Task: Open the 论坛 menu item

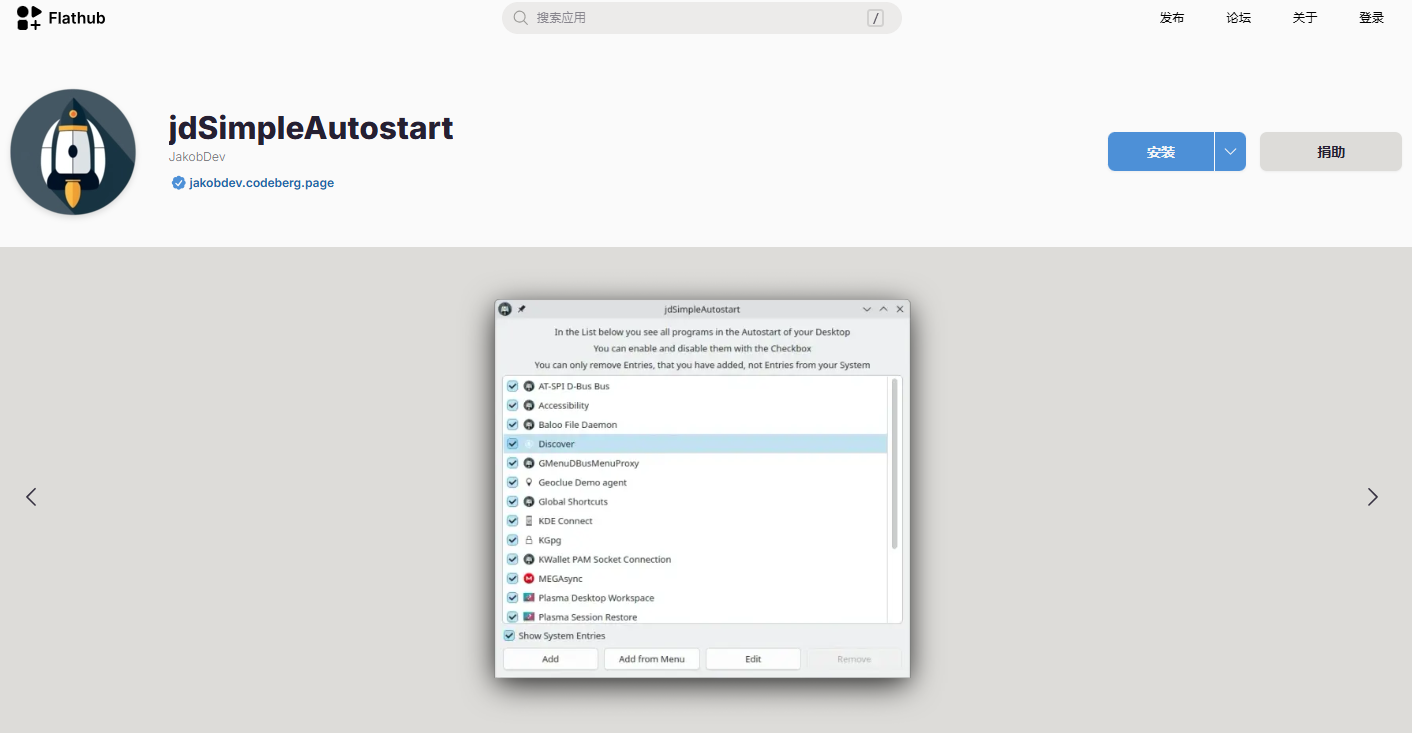Action: [1239, 18]
